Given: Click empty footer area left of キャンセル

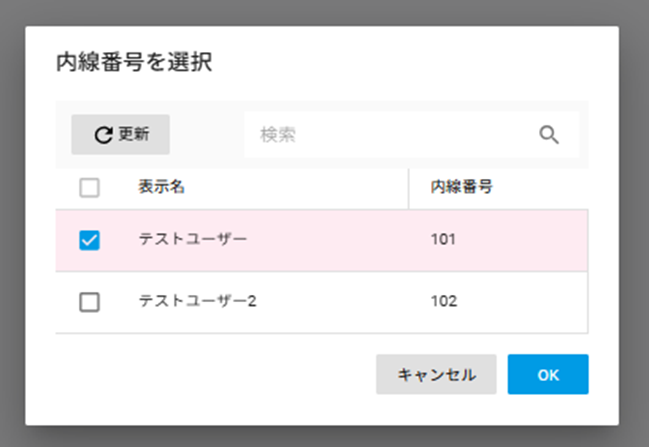Looking at the screenshot, I should [x=210, y=375].
